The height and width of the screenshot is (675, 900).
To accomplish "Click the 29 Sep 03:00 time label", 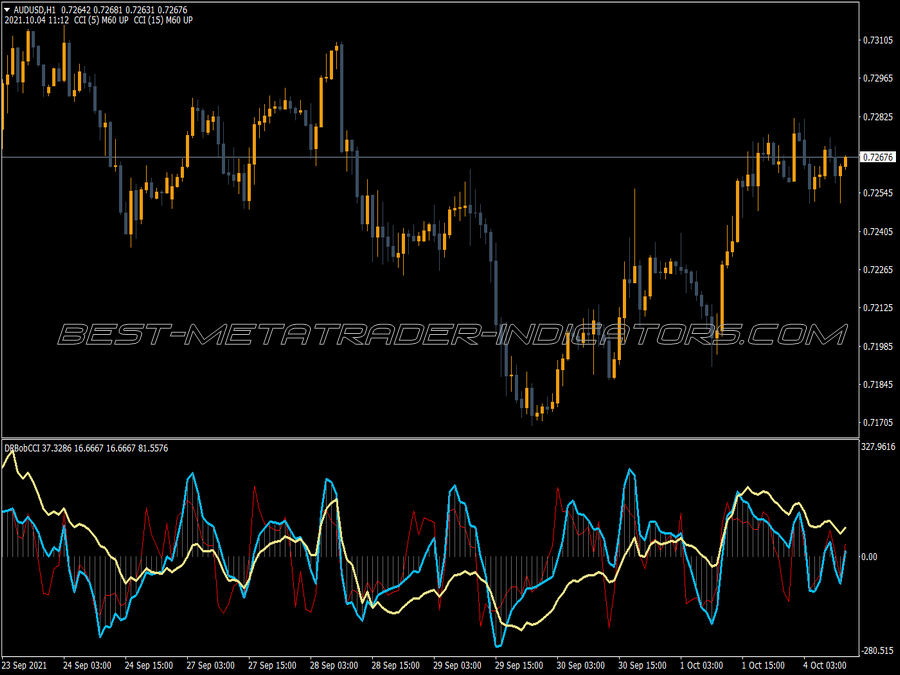I will pos(457,665).
